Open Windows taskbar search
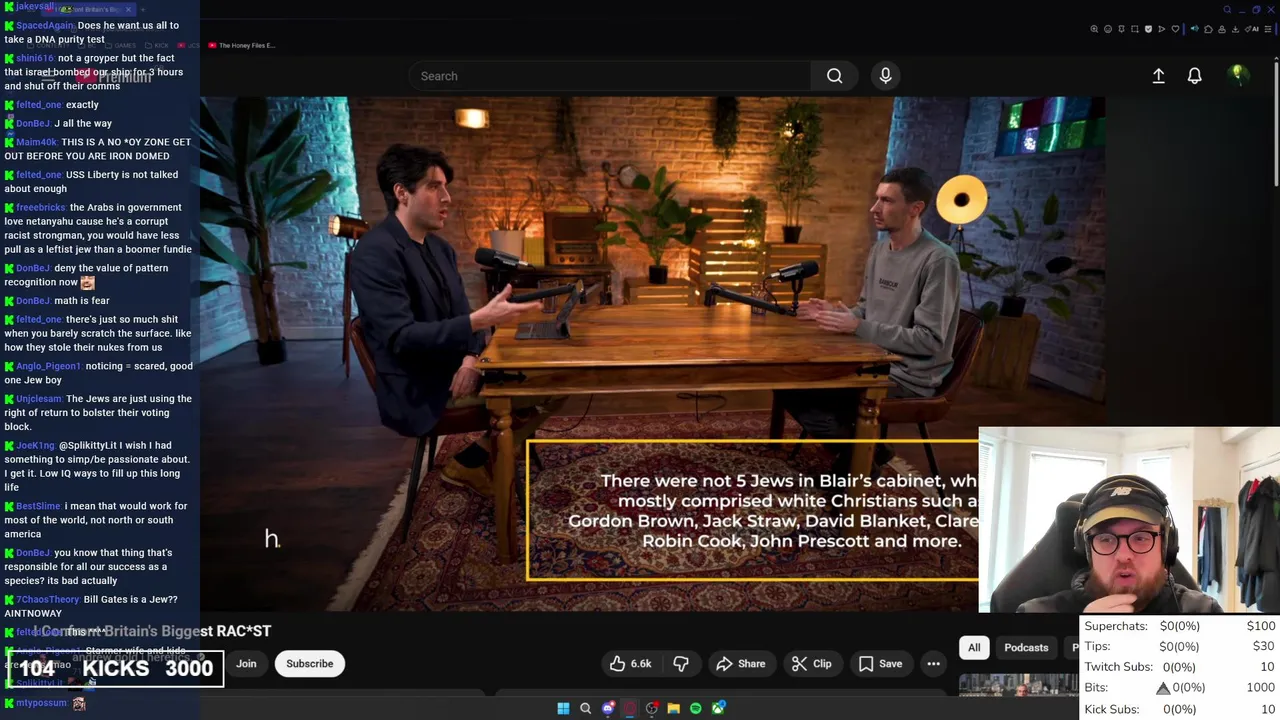The width and height of the screenshot is (1280, 720). [585, 708]
